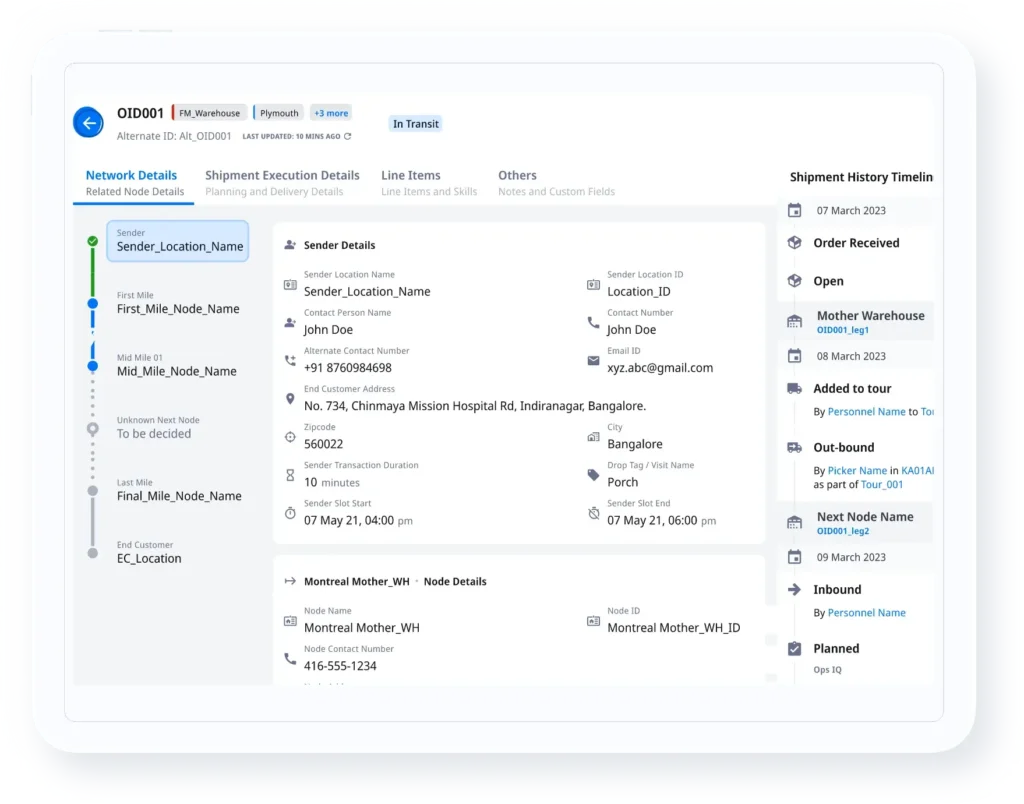
Task: Switch to the Shipment Execution Details tab
Action: click(282, 175)
